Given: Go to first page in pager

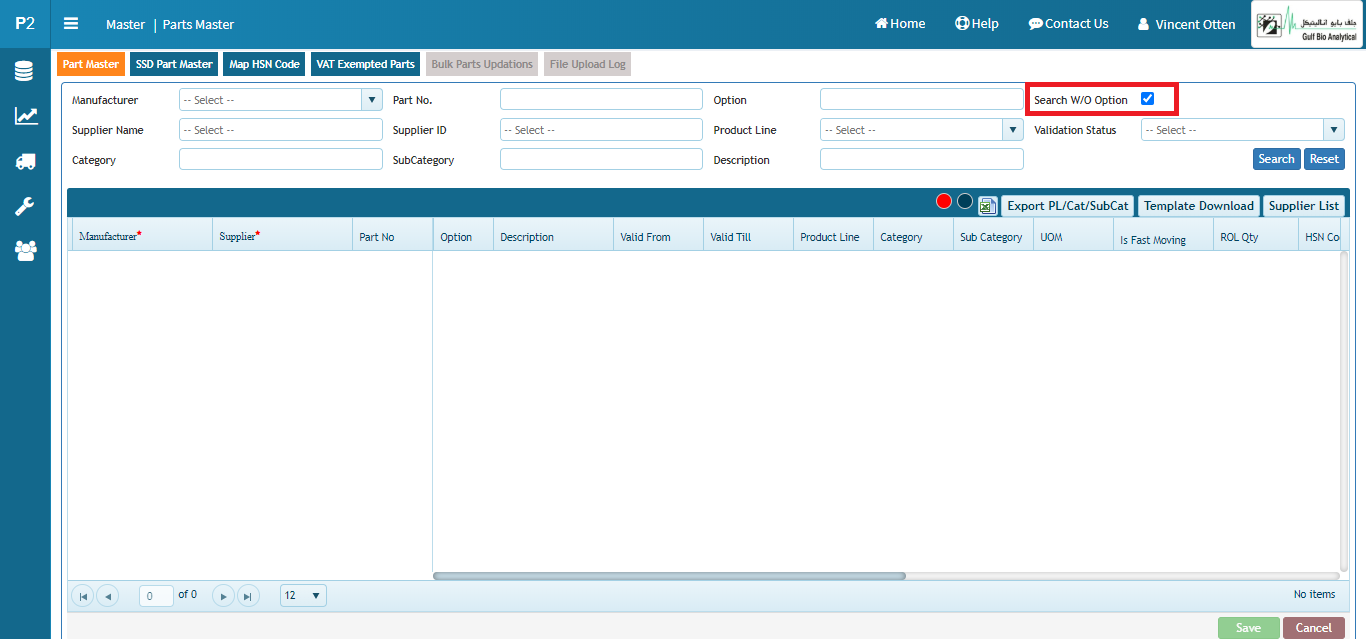Looking at the screenshot, I should click(83, 596).
